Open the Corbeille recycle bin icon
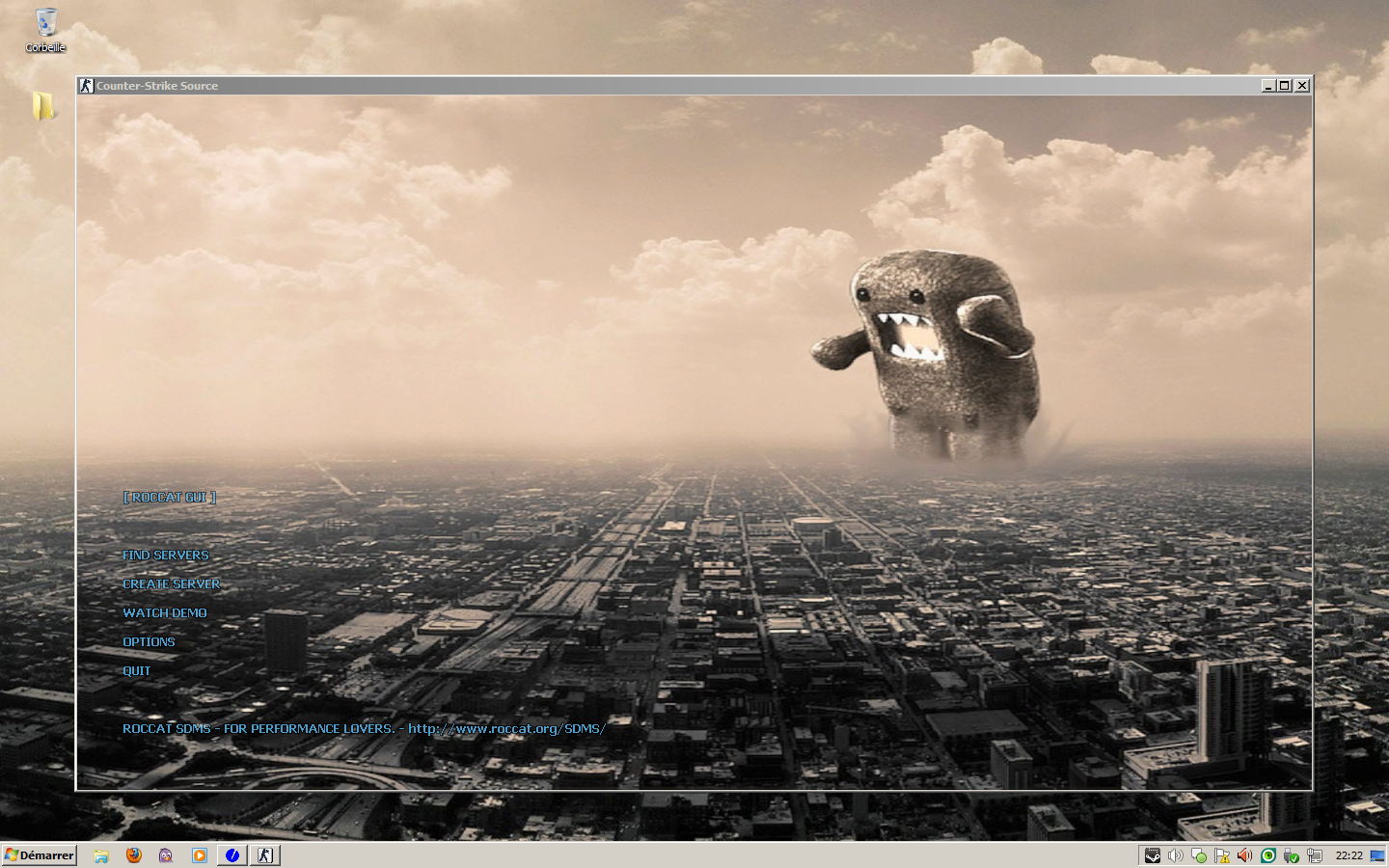The image size is (1389, 868). (45, 30)
